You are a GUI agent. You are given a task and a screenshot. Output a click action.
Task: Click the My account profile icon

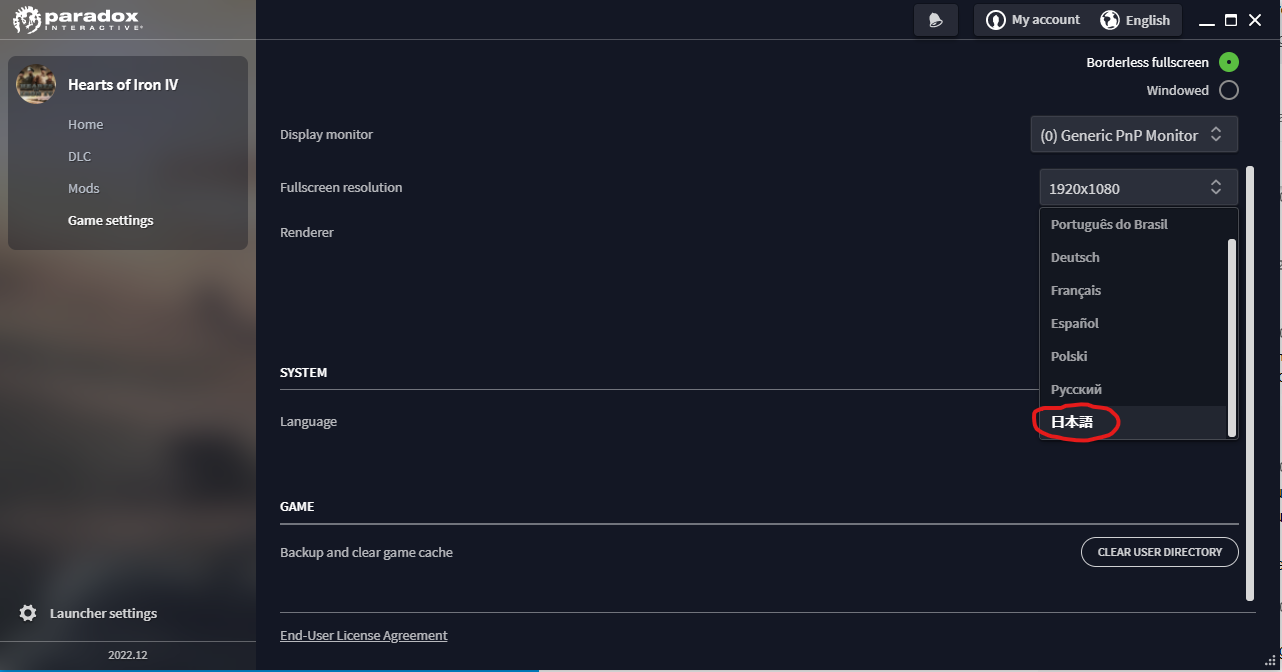tap(995, 20)
